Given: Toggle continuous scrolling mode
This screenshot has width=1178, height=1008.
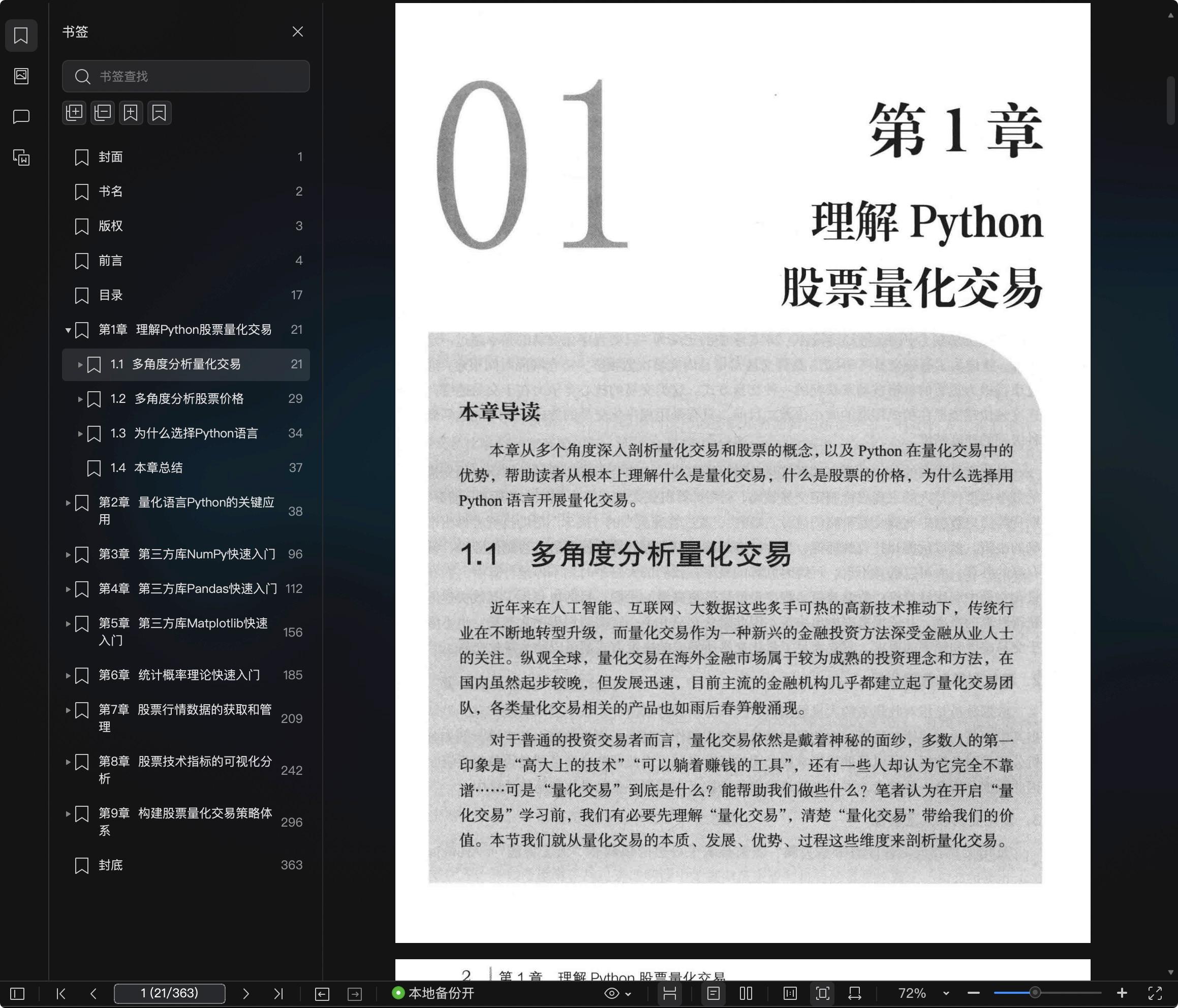Looking at the screenshot, I should pos(670,993).
